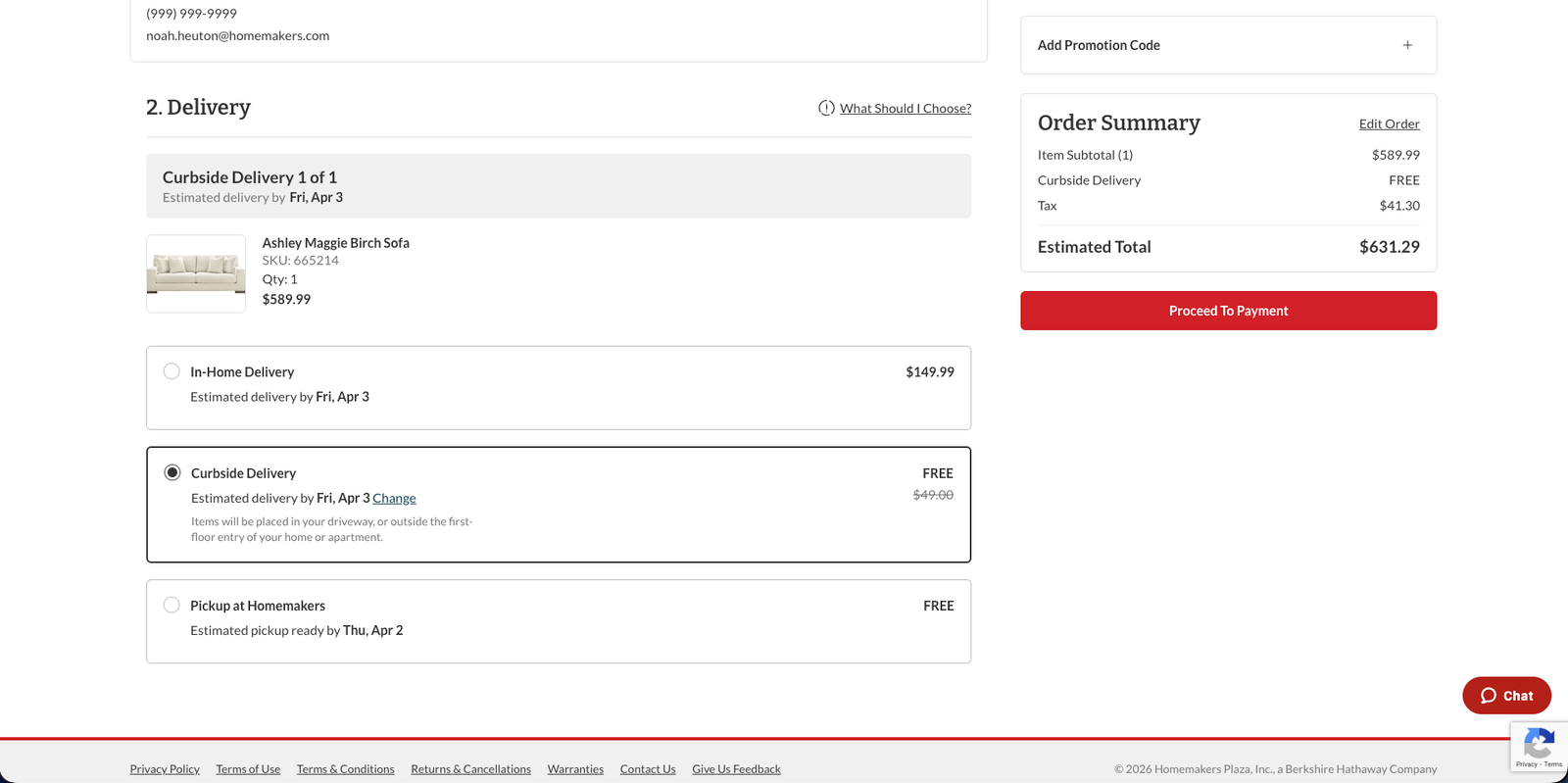Click the reCAPTCHA badge icon
Image resolution: width=1568 pixels, height=783 pixels.
[x=1539, y=744]
